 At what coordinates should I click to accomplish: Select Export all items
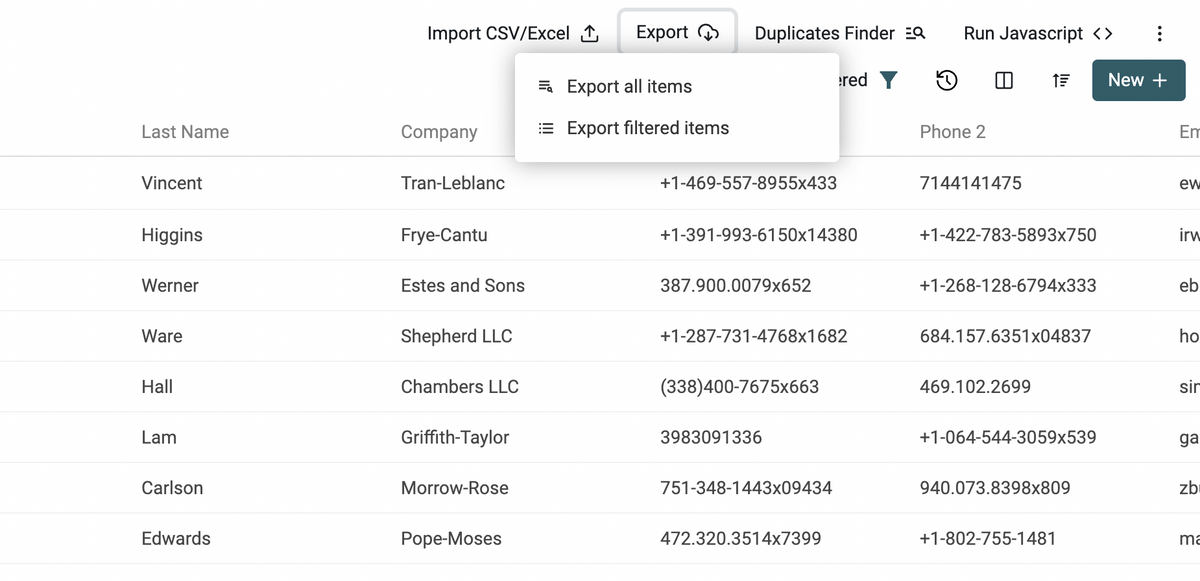(x=629, y=87)
